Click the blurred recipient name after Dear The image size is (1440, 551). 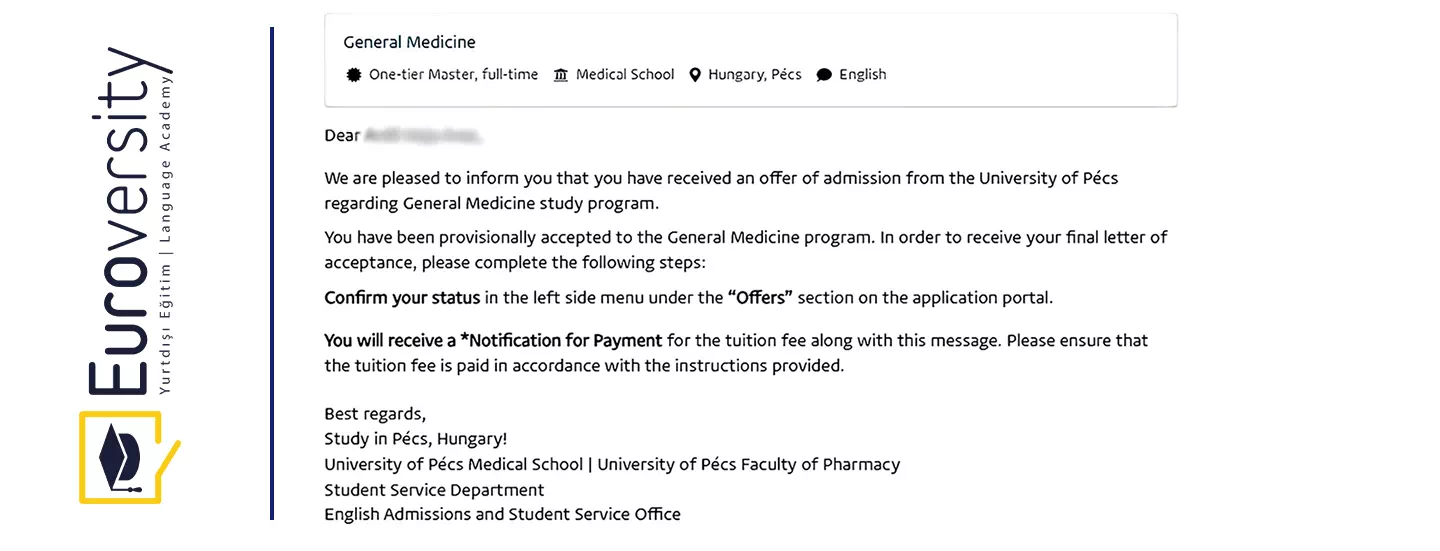coord(423,135)
